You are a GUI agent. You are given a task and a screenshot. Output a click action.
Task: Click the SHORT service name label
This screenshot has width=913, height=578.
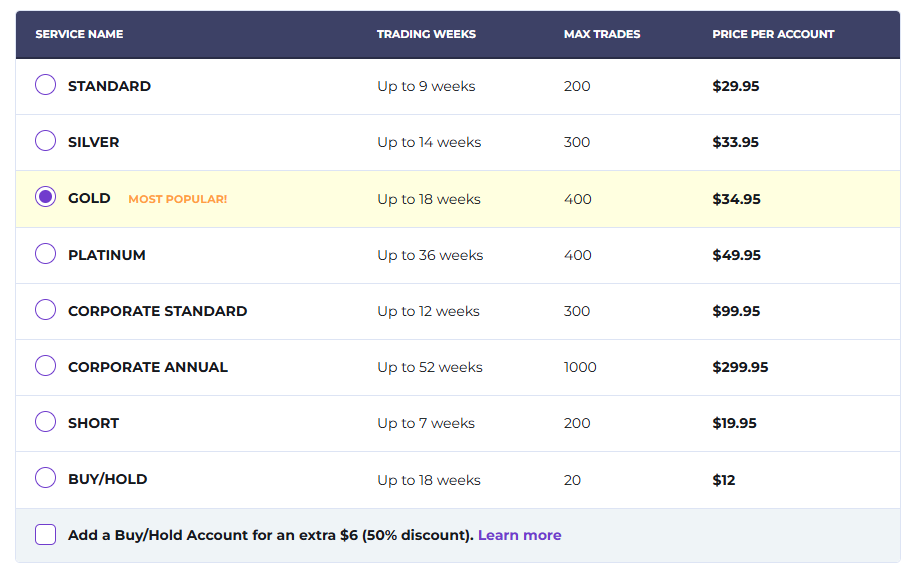tap(93, 423)
